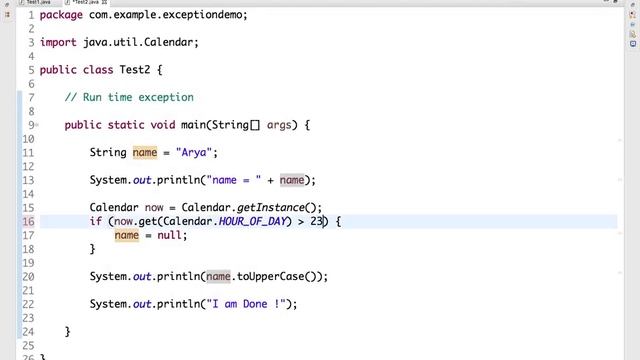This screenshot has width=640, height=360.
Task: Click the string literal "Arya" on line 11
Action: pos(194,153)
